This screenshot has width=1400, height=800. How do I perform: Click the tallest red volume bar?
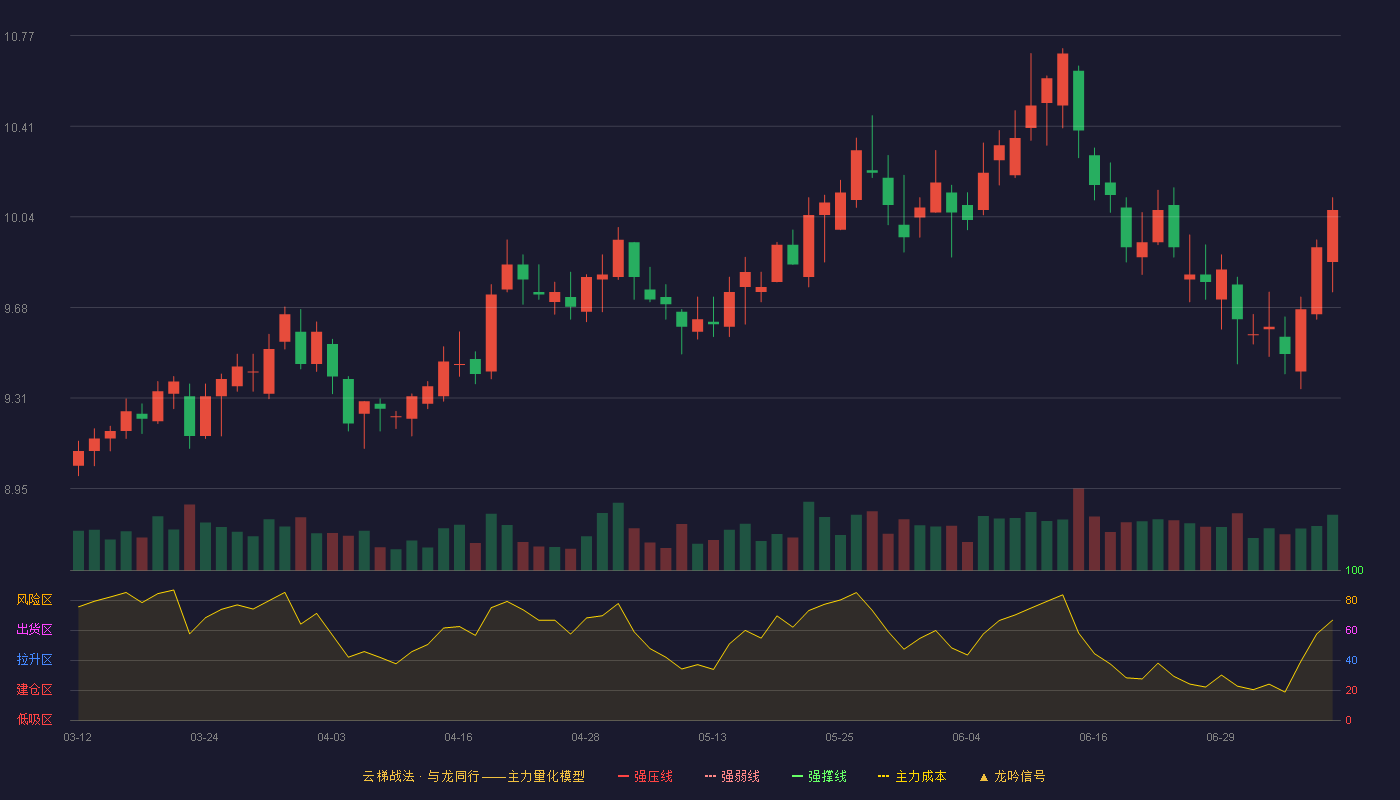point(1078,529)
